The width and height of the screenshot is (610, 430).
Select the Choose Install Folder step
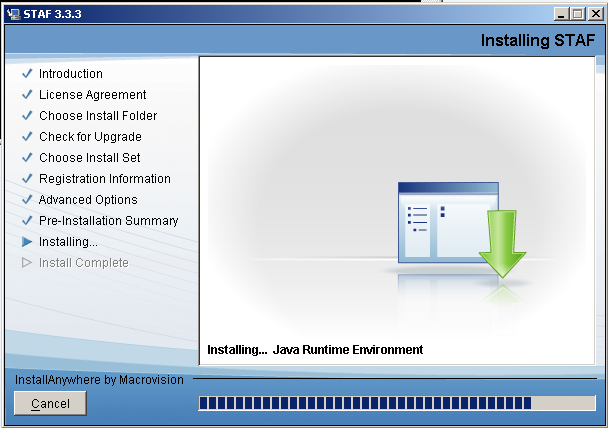(x=97, y=116)
